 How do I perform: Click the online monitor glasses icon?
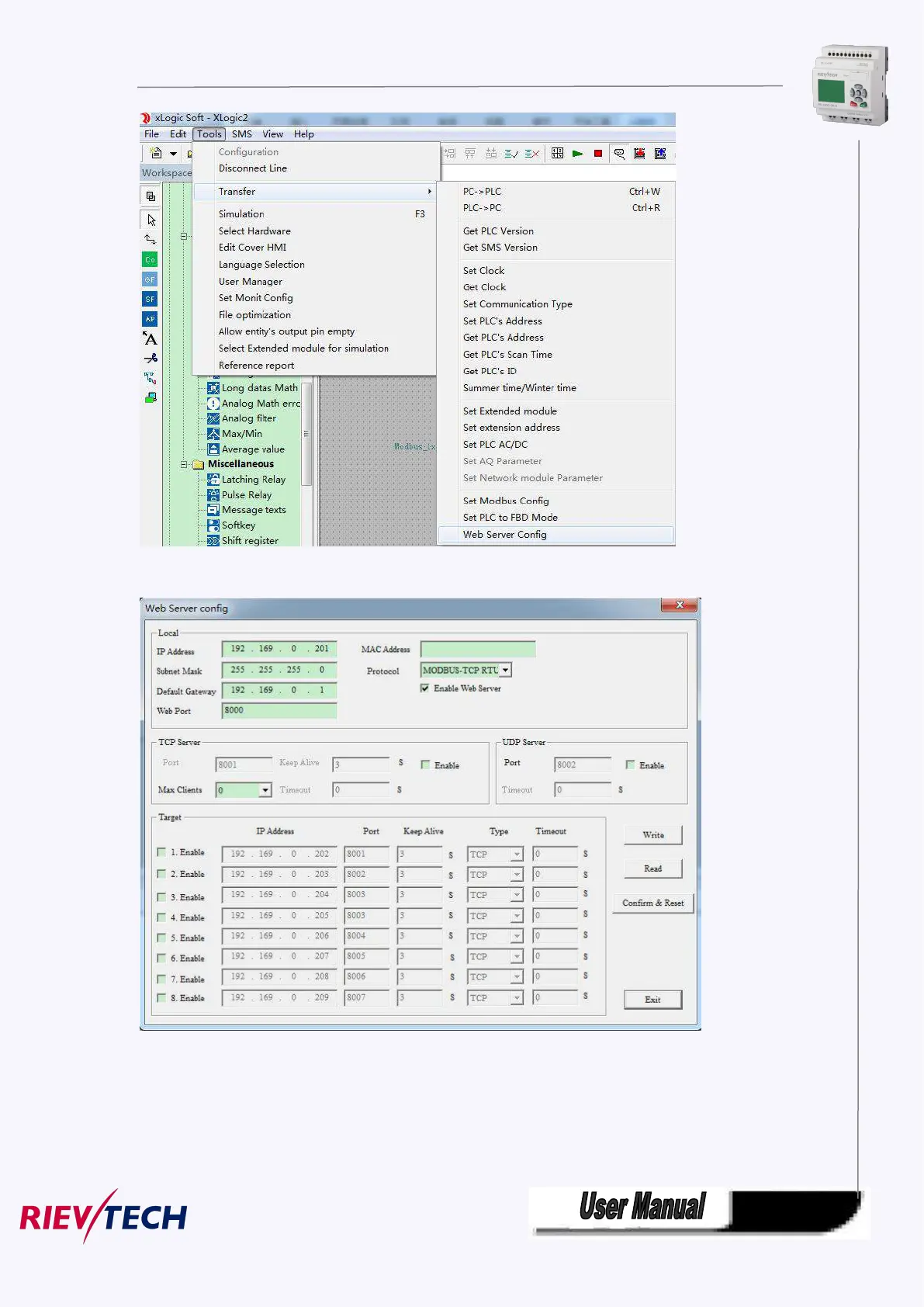pyautogui.click(x=619, y=154)
